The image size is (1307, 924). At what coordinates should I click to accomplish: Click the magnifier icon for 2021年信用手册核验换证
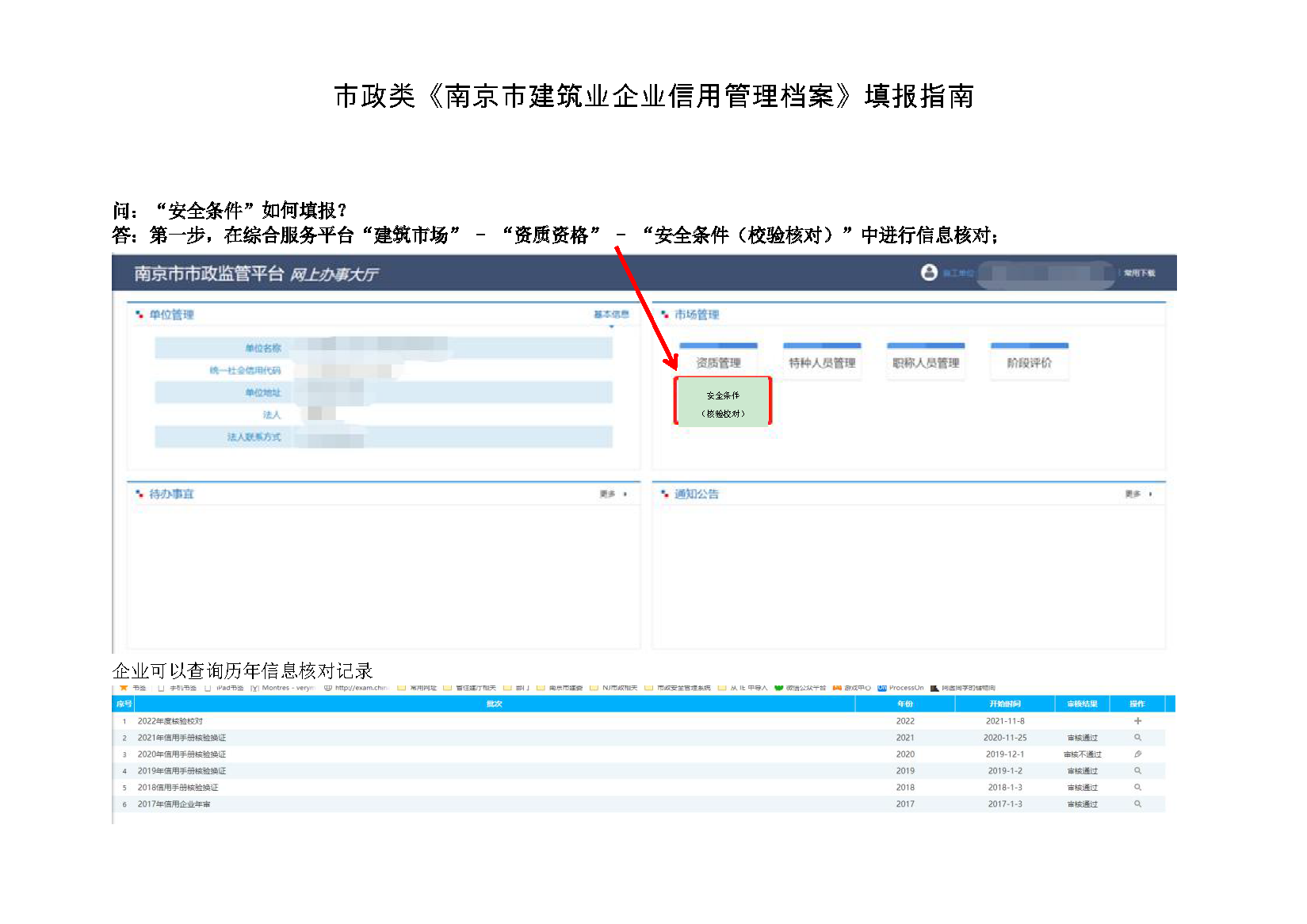[1137, 738]
